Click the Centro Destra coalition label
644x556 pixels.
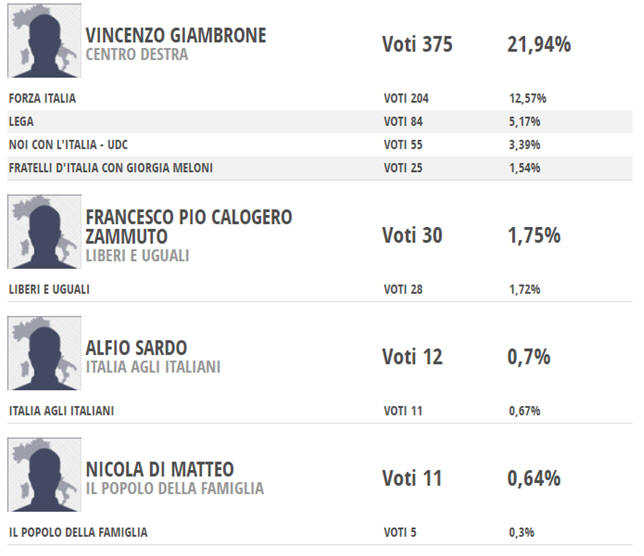point(137,55)
